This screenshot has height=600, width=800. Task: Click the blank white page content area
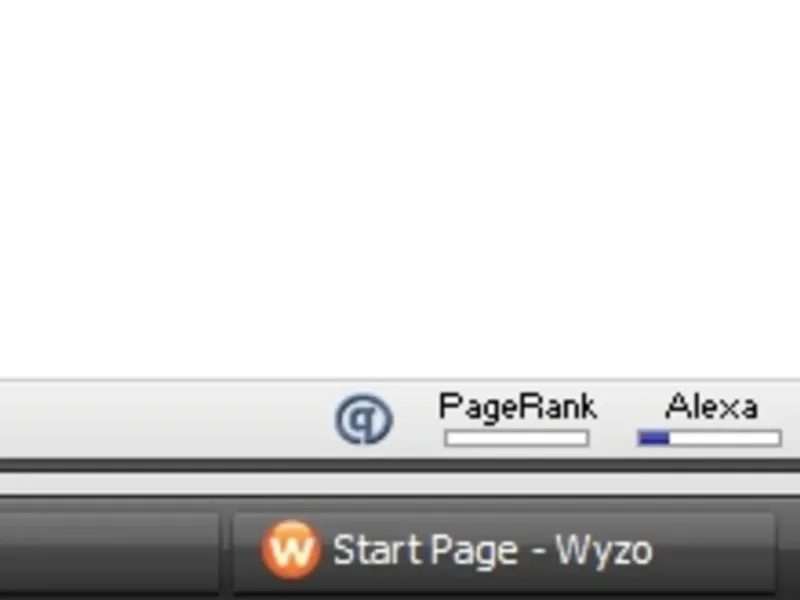(400, 189)
